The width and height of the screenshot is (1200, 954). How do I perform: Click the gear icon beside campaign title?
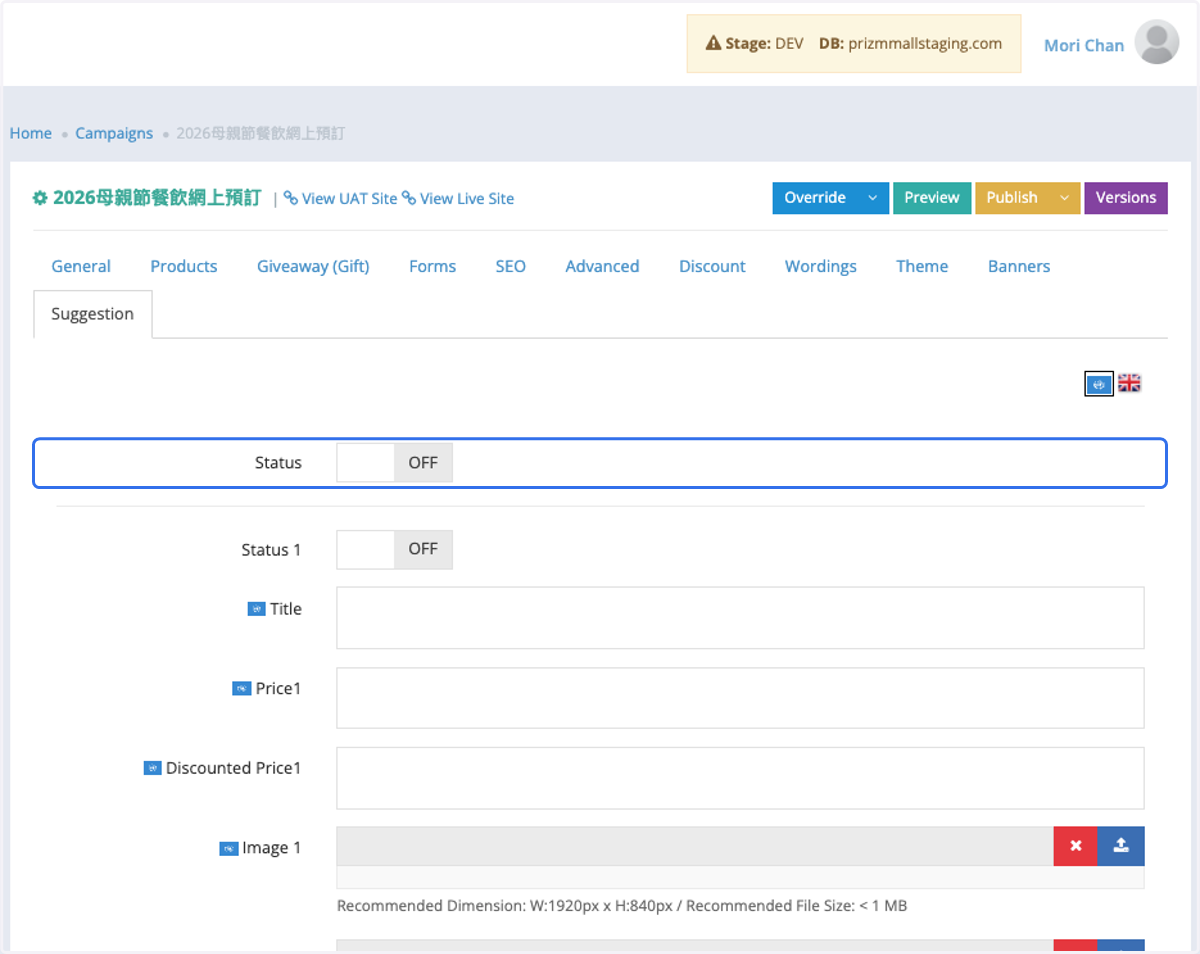pos(40,198)
